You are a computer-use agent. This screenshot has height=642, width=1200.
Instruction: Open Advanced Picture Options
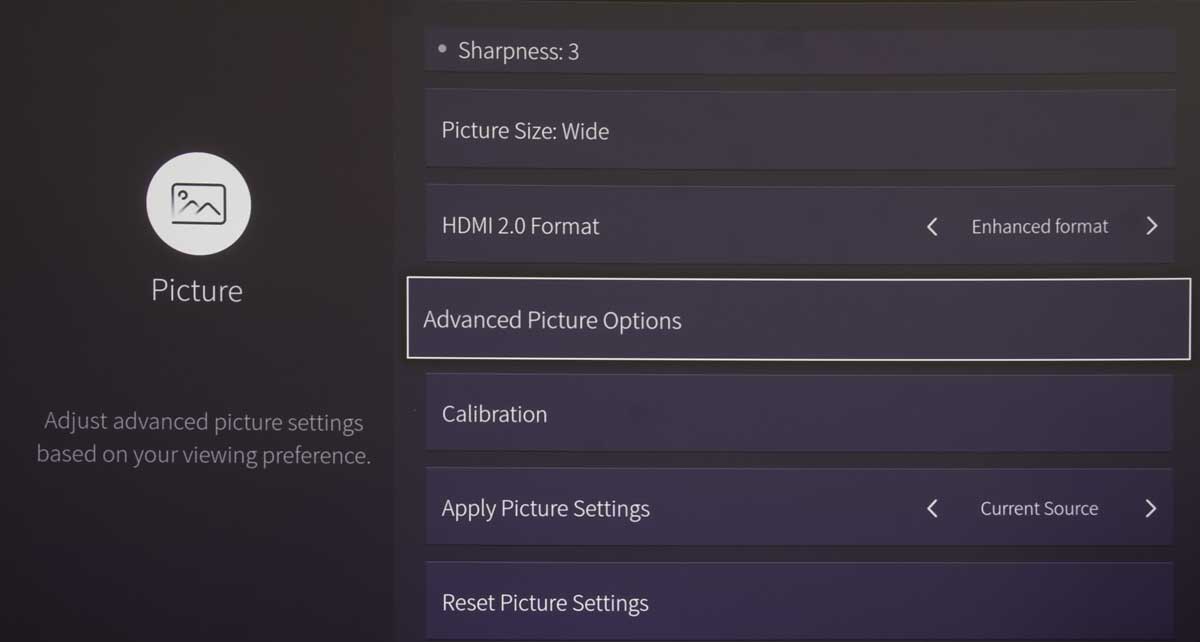click(799, 319)
